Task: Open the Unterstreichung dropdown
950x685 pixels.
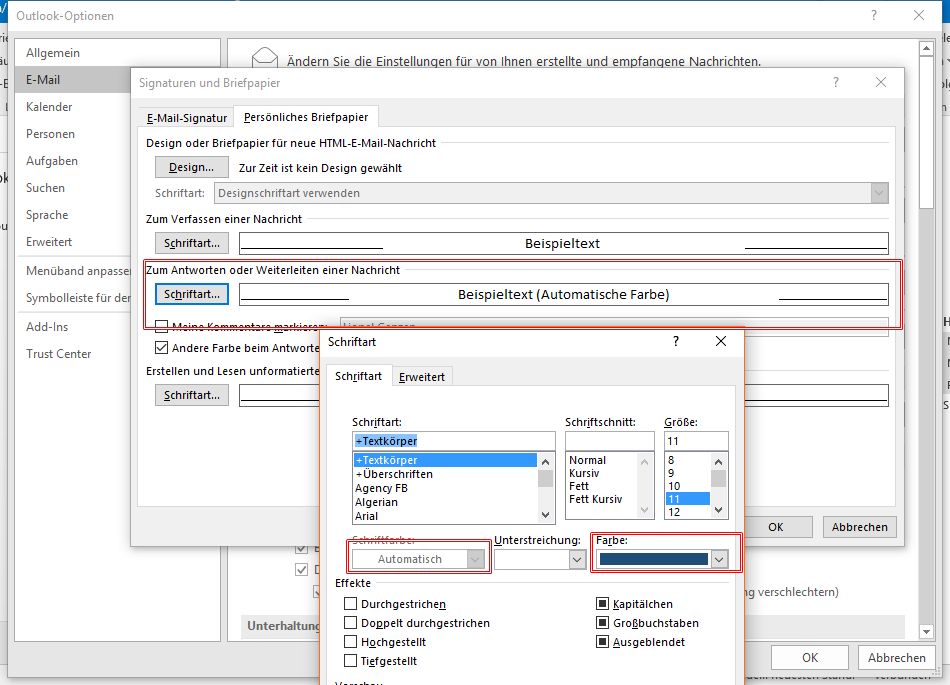Action: [x=577, y=560]
